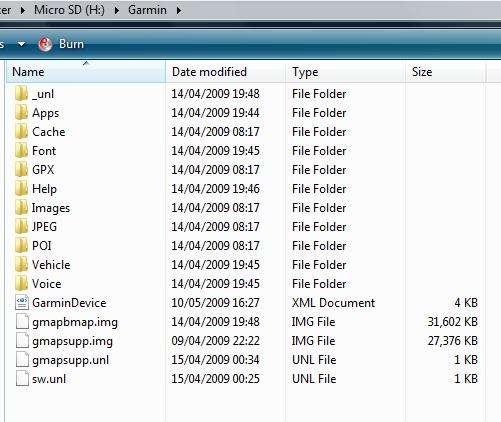
Task: Click the 1 KB size of sw.unl
Action: [466, 379]
